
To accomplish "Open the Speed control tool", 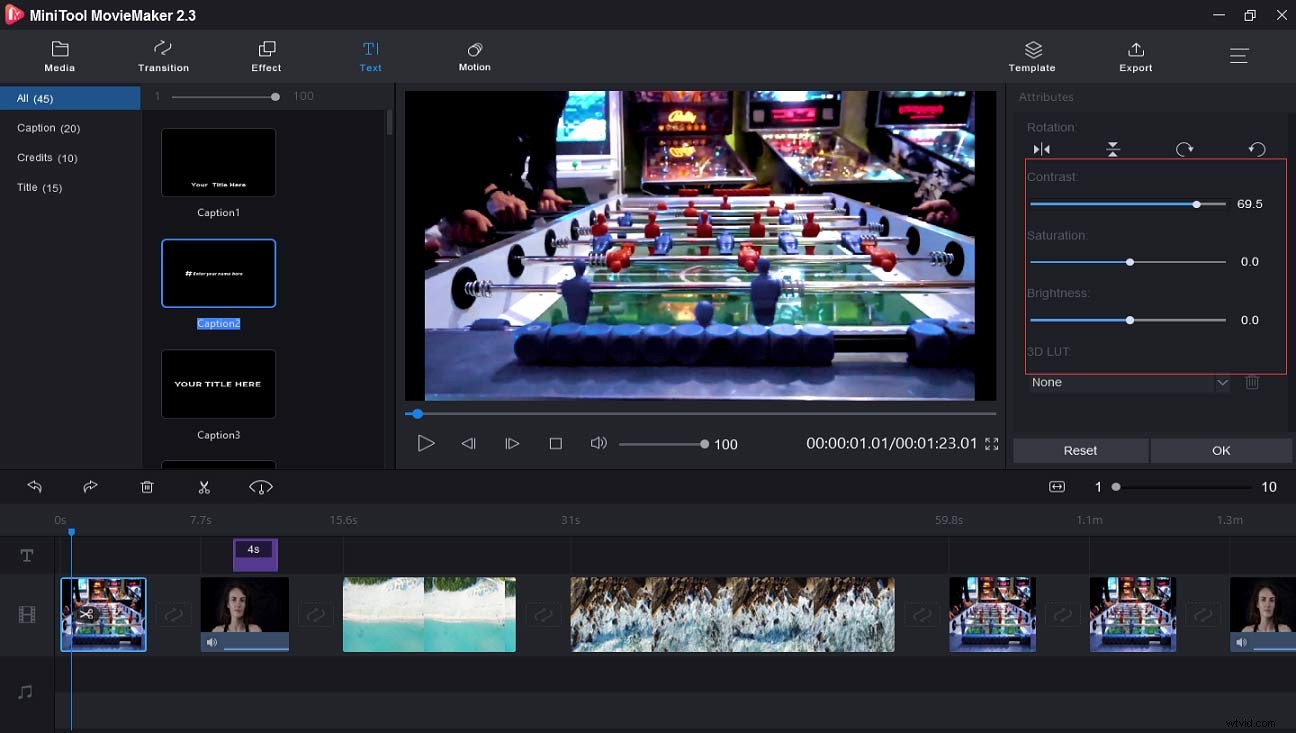I will 261,487.
